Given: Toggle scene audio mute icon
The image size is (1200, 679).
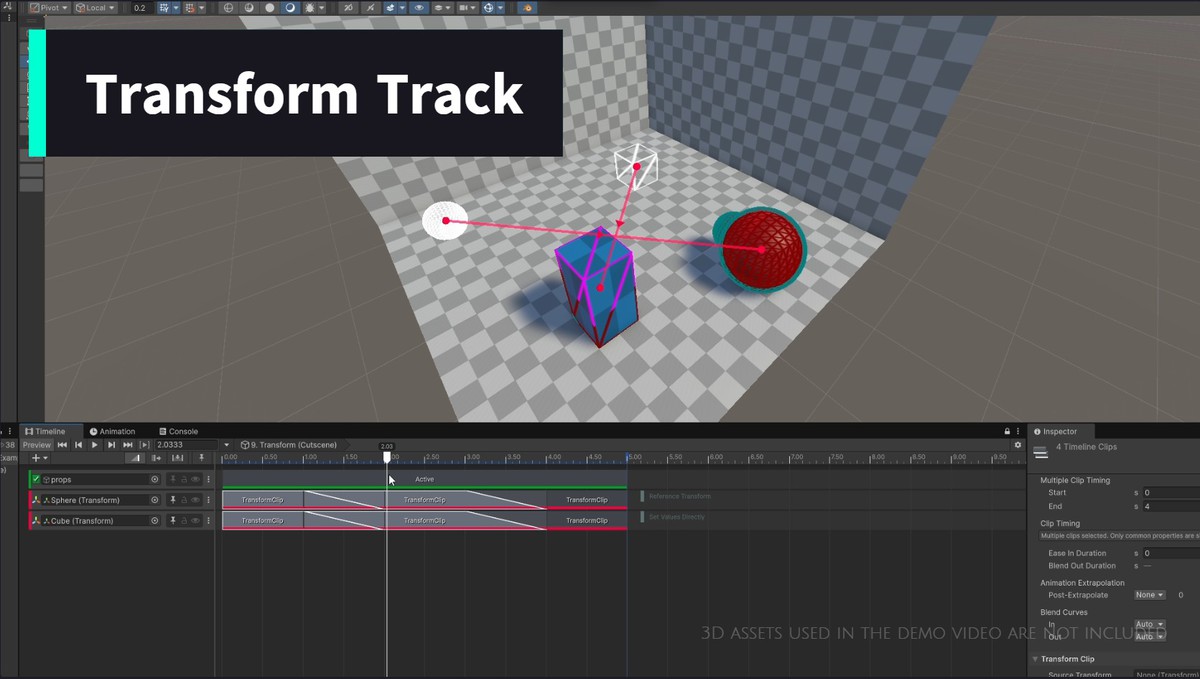Looking at the screenshot, I should (370, 8).
